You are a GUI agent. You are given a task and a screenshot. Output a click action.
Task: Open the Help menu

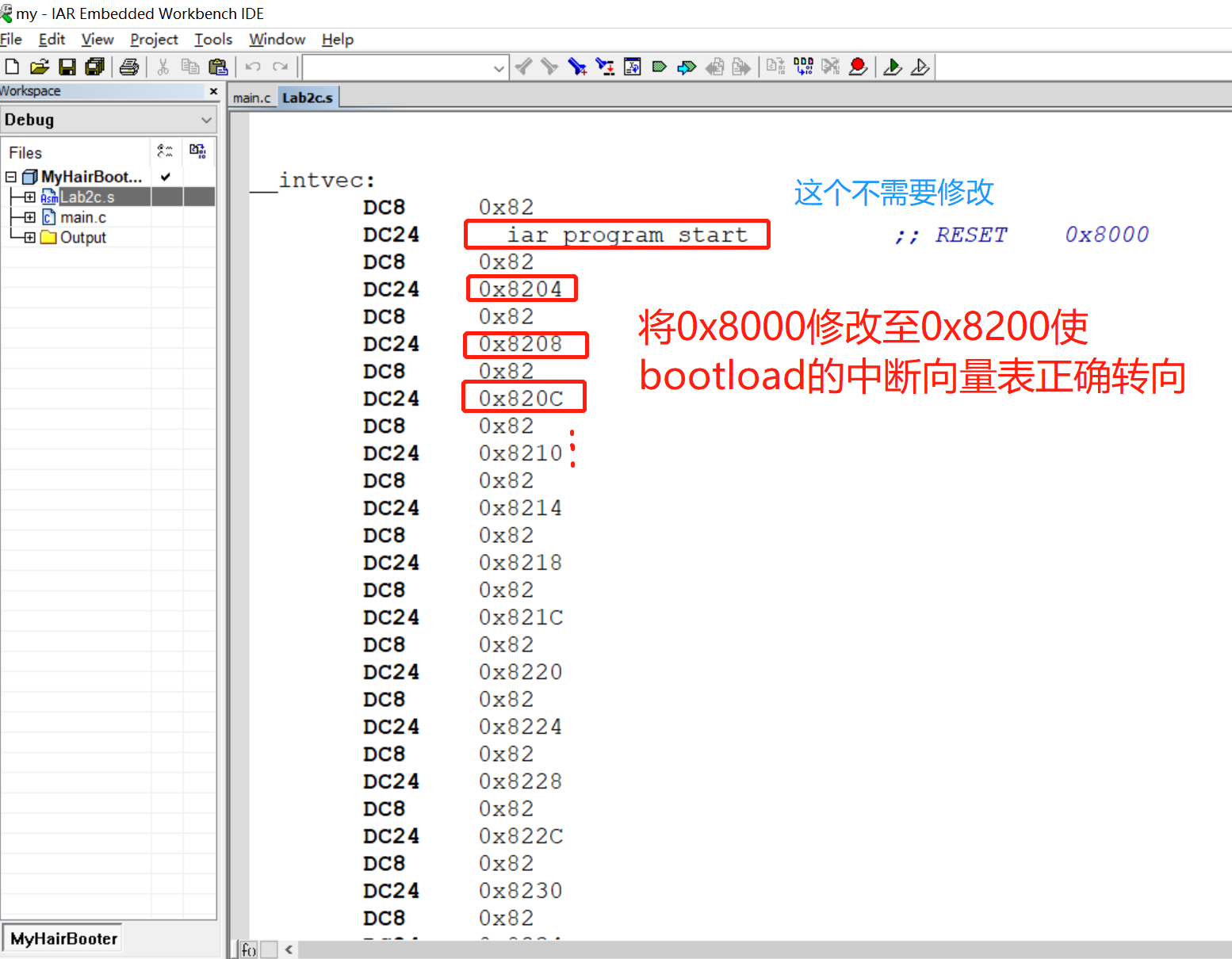pos(338,39)
